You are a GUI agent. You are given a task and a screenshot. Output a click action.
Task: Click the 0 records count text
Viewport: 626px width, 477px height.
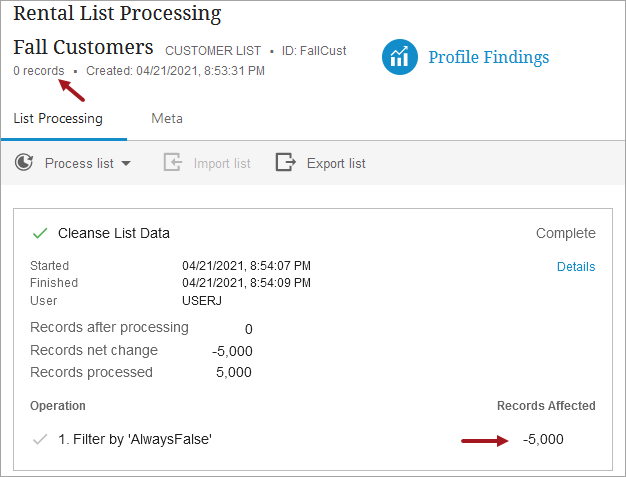pos(39,71)
